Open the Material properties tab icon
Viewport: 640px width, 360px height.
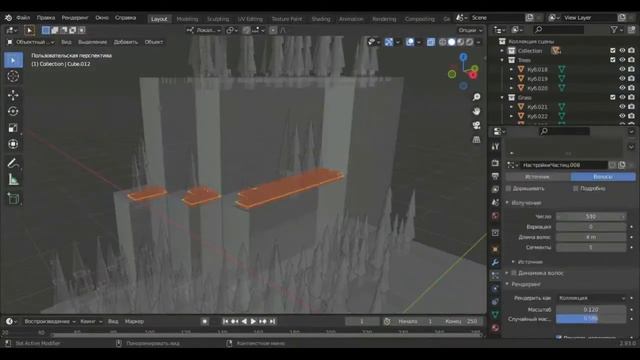tap(495, 328)
